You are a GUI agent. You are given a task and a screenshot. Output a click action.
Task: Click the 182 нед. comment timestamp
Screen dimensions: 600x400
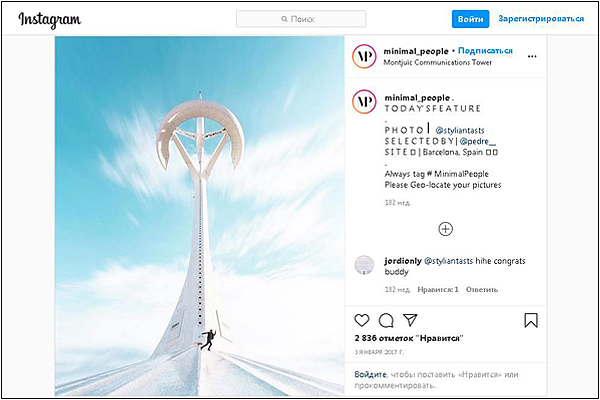point(398,289)
